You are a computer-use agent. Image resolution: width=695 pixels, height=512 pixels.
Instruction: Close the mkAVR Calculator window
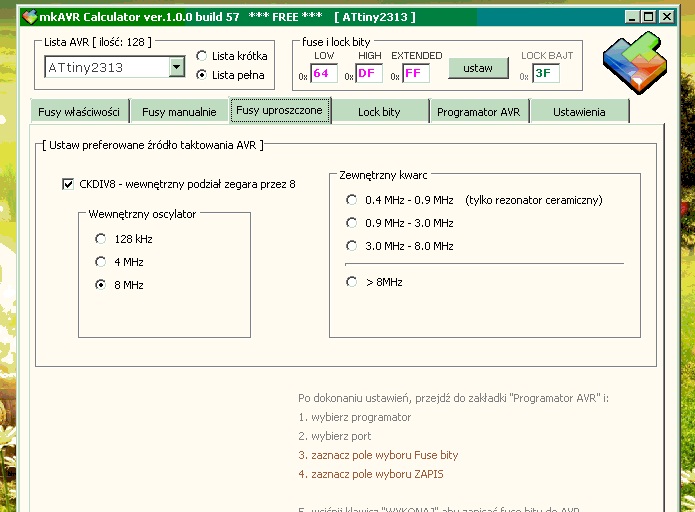pyautogui.click(x=667, y=17)
